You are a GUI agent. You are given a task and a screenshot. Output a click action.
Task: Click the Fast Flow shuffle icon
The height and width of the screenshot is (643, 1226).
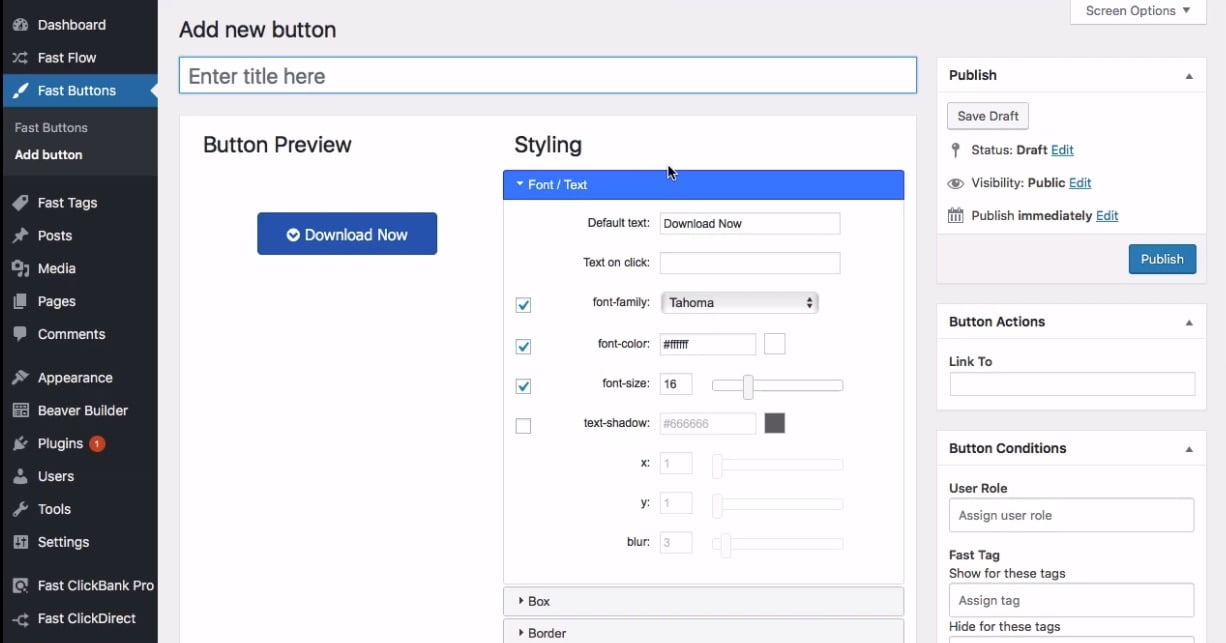click(x=20, y=58)
